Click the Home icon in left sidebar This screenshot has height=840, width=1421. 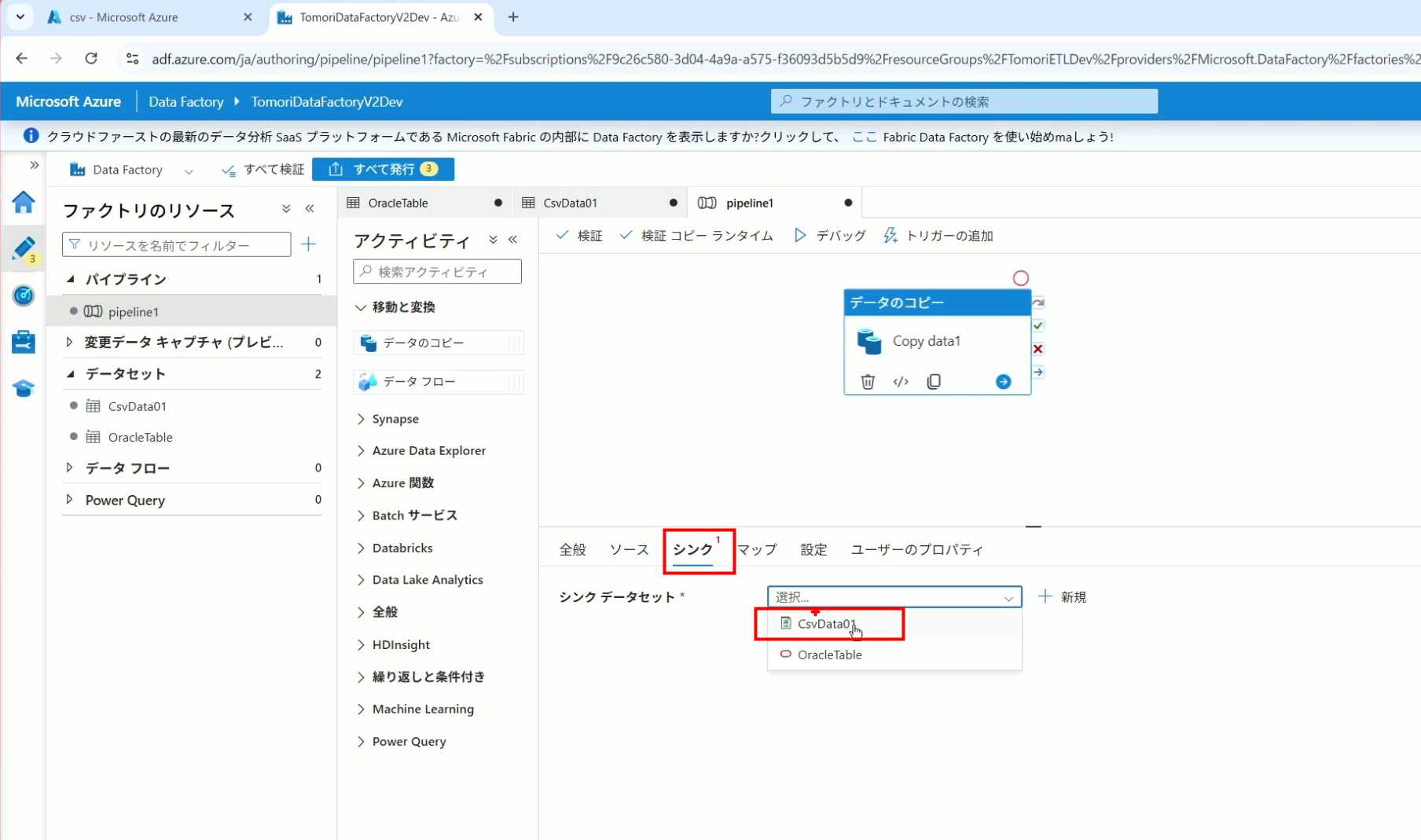click(23, 203)
